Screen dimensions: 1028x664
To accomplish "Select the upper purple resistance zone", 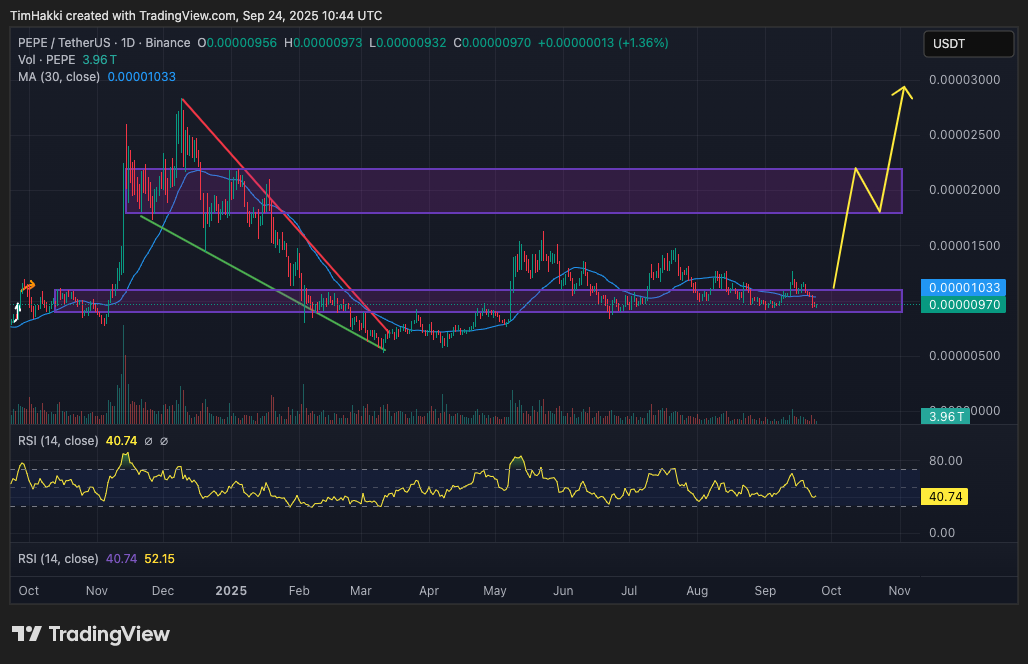I will pyautogui.click(x=513, y=191).
